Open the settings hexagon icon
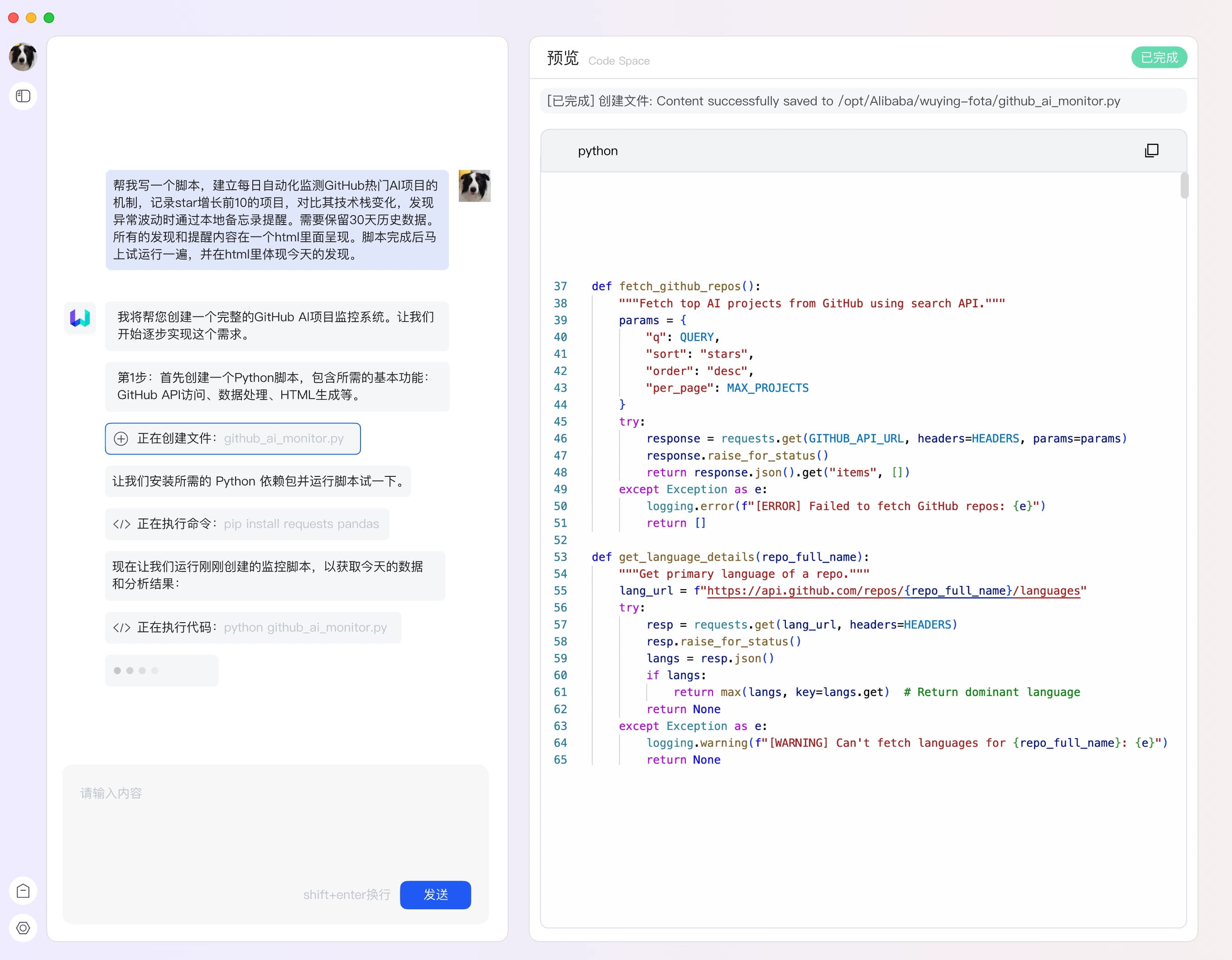Screen dimensions: 1232x960 pyautogui.click(x=23, y=928)
